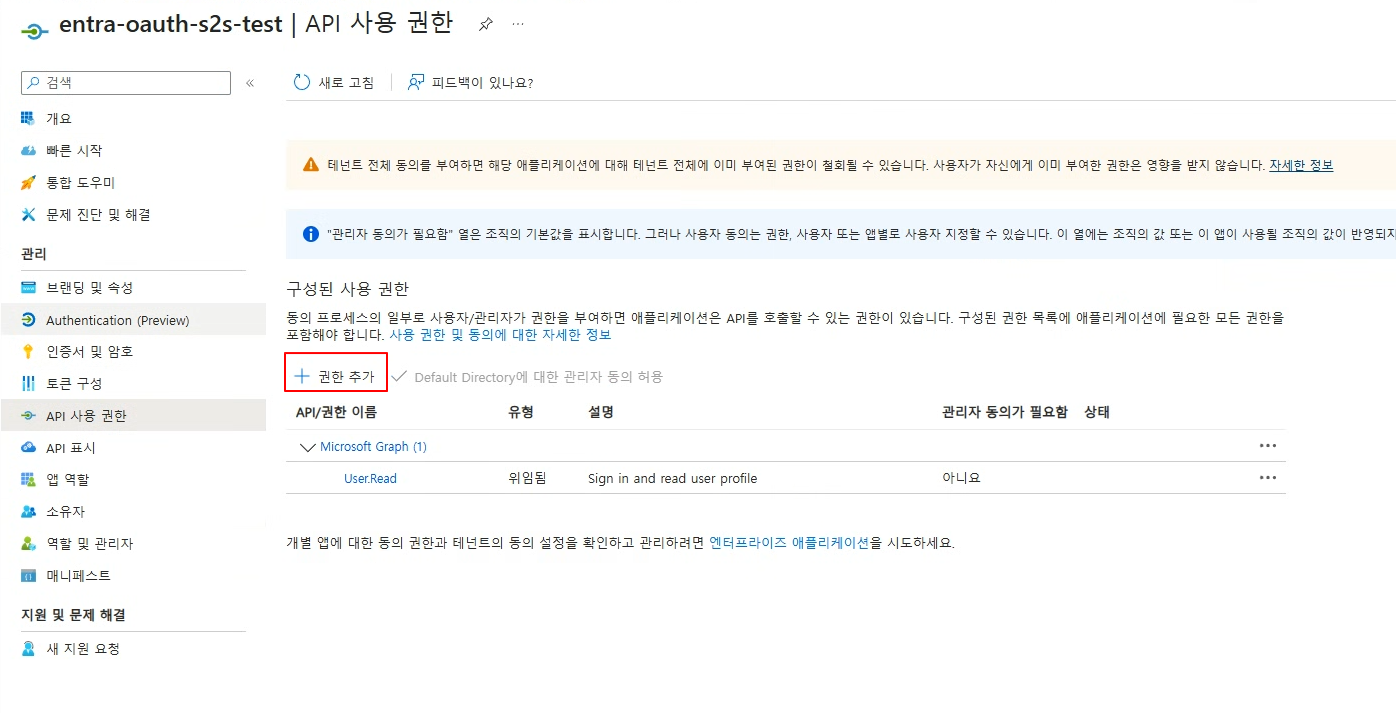
Task: Click the 문제 진단 및 해결 wrench icon
Action: coord(28,214)
